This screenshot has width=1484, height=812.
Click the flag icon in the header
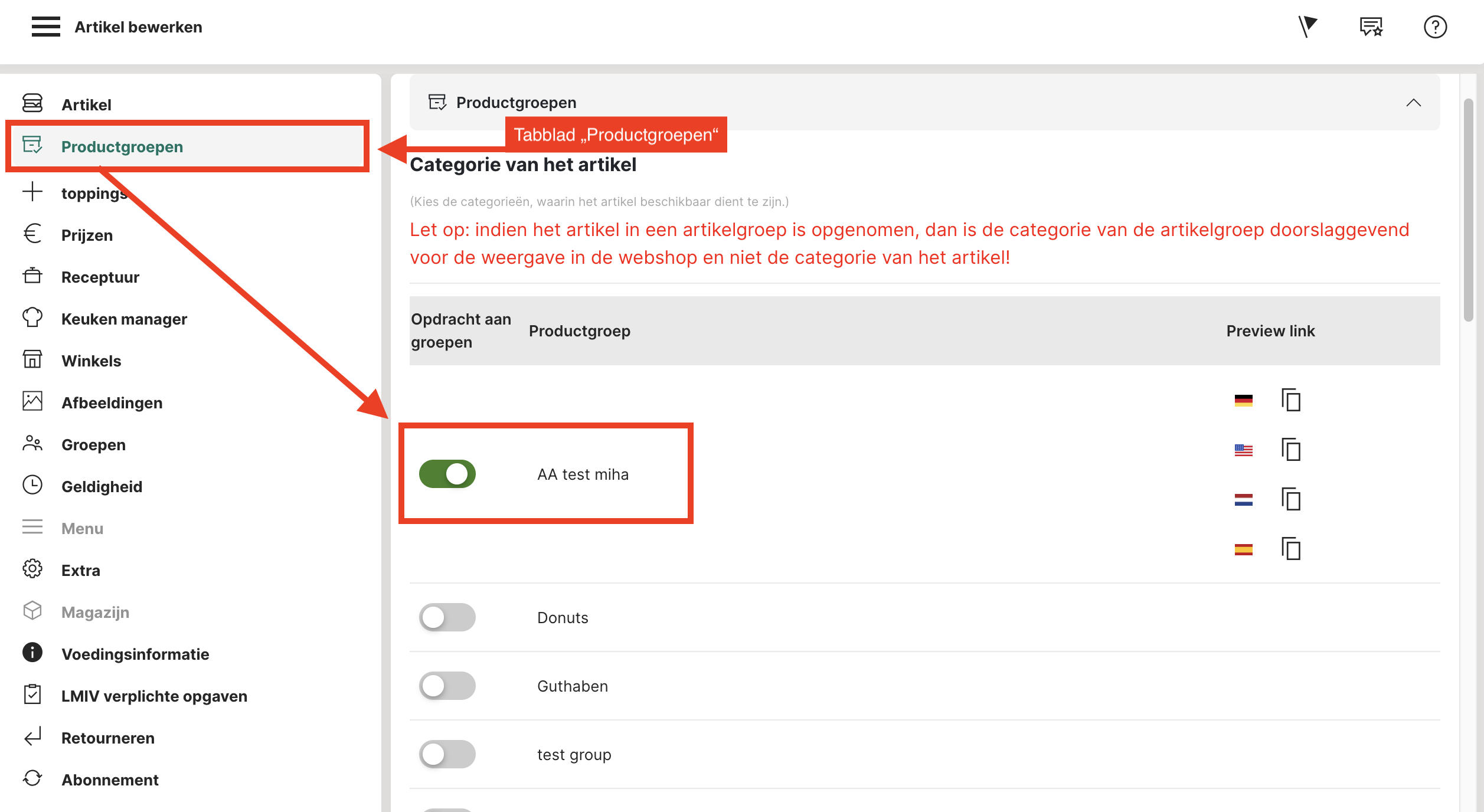click(1308, 27)
